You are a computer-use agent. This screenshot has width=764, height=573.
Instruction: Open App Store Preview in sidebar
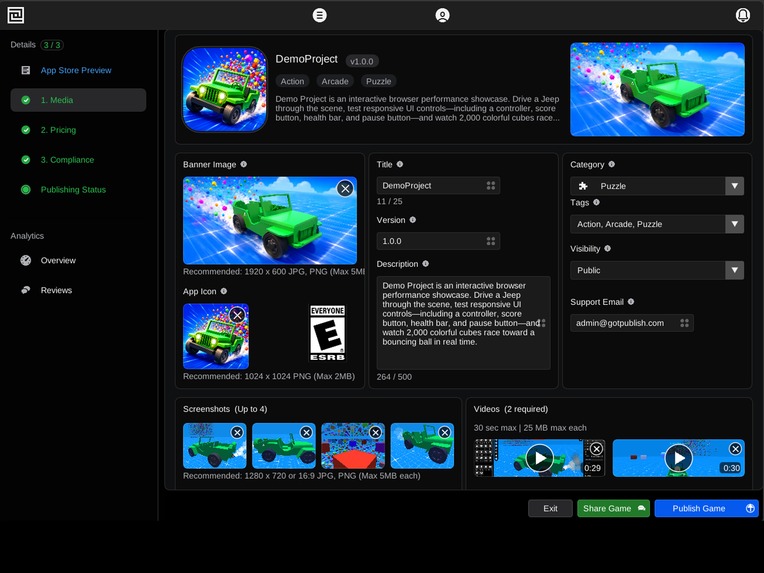coord(78,70)
